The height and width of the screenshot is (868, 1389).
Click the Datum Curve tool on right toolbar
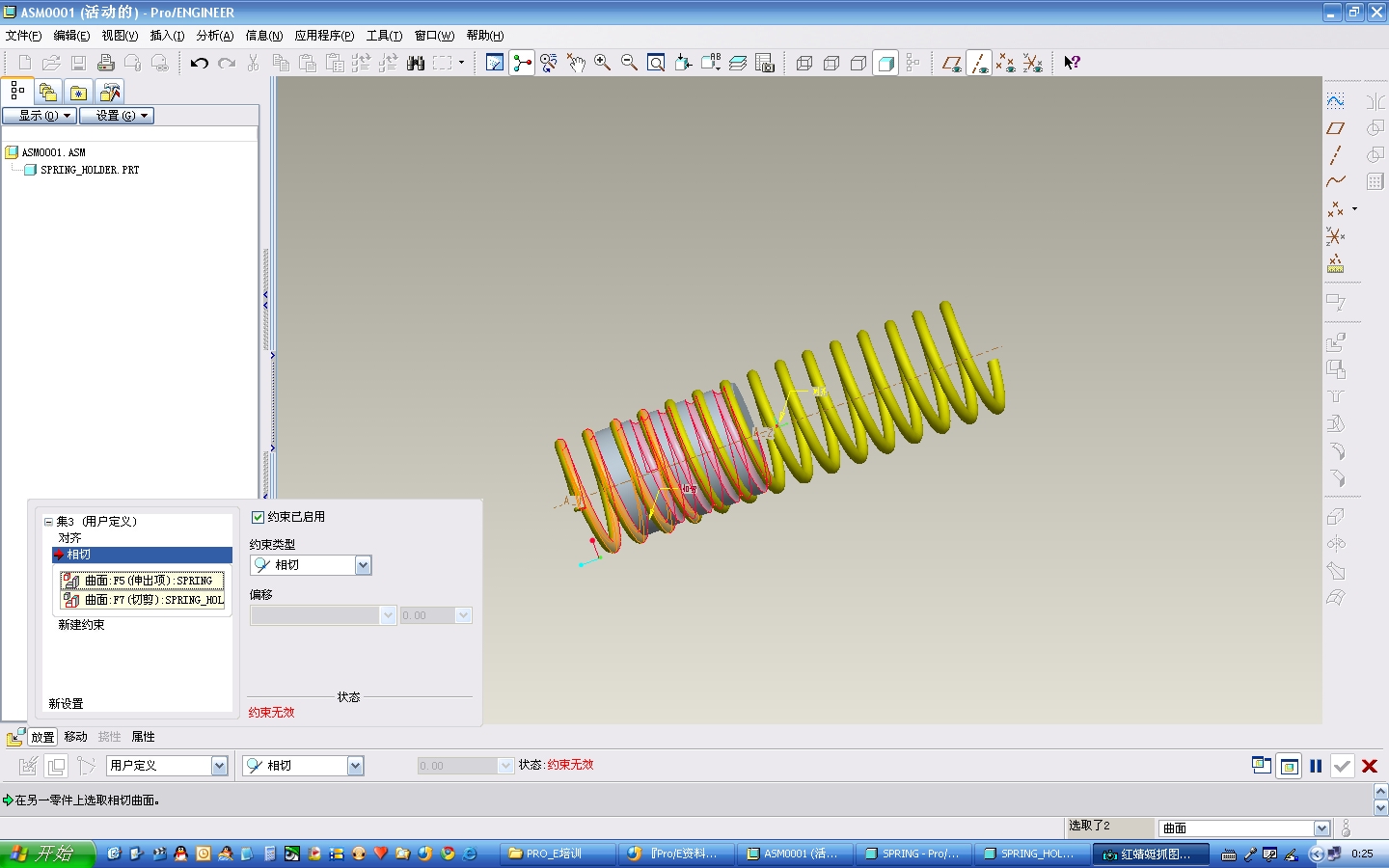1336,181
